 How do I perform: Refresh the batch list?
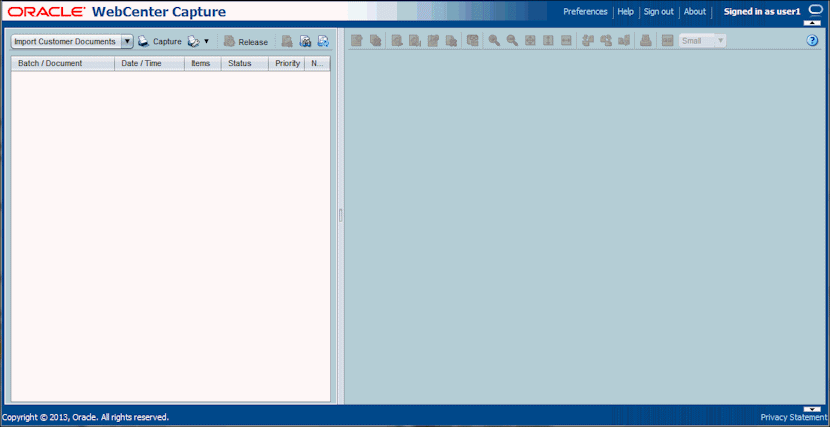(323, 41)
